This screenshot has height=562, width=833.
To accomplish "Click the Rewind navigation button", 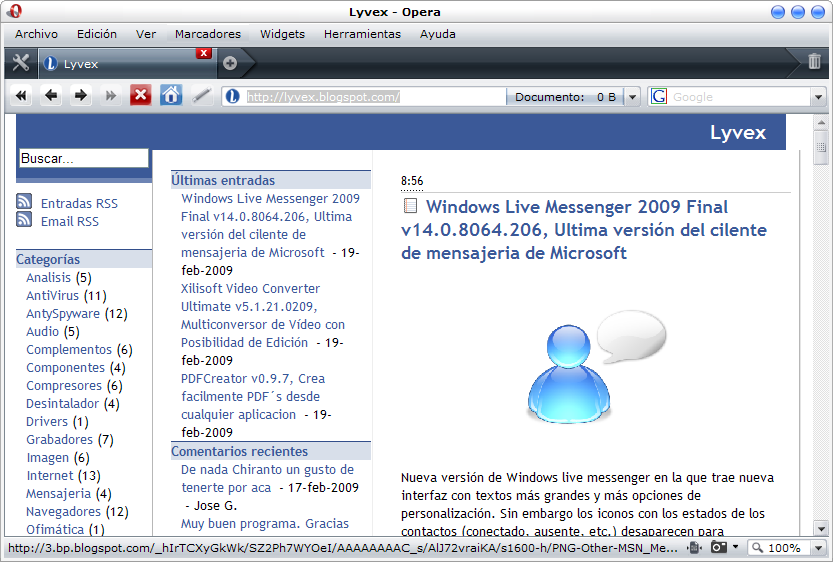I will coord(21,96).
